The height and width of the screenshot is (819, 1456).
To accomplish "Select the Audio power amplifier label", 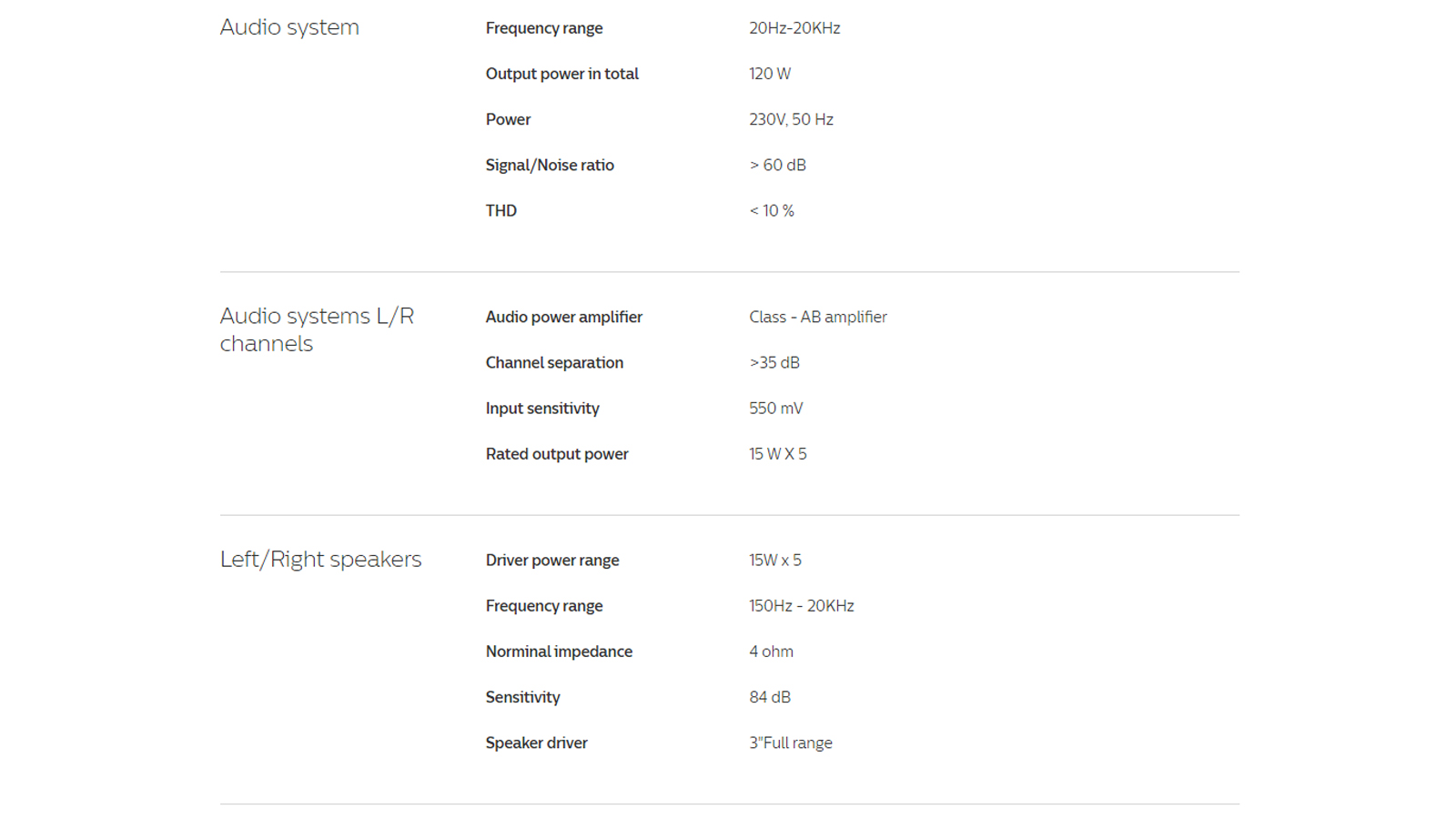I will pyautogui.click(x=563, y=317).
